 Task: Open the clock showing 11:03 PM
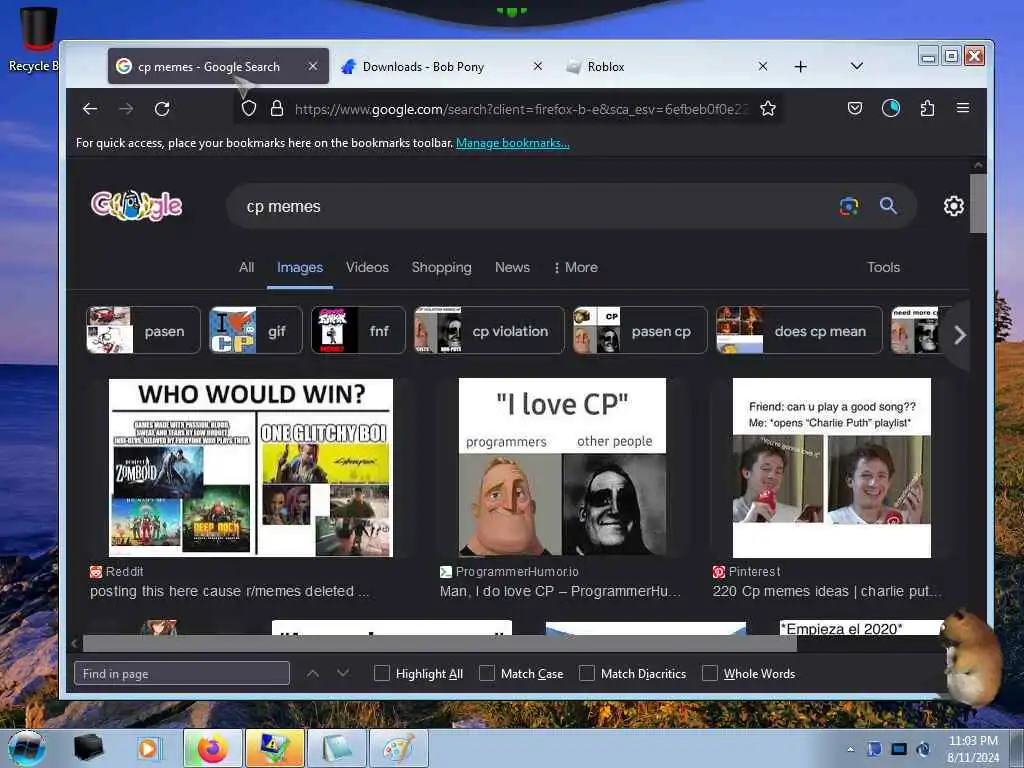click(x=972, y=749)
